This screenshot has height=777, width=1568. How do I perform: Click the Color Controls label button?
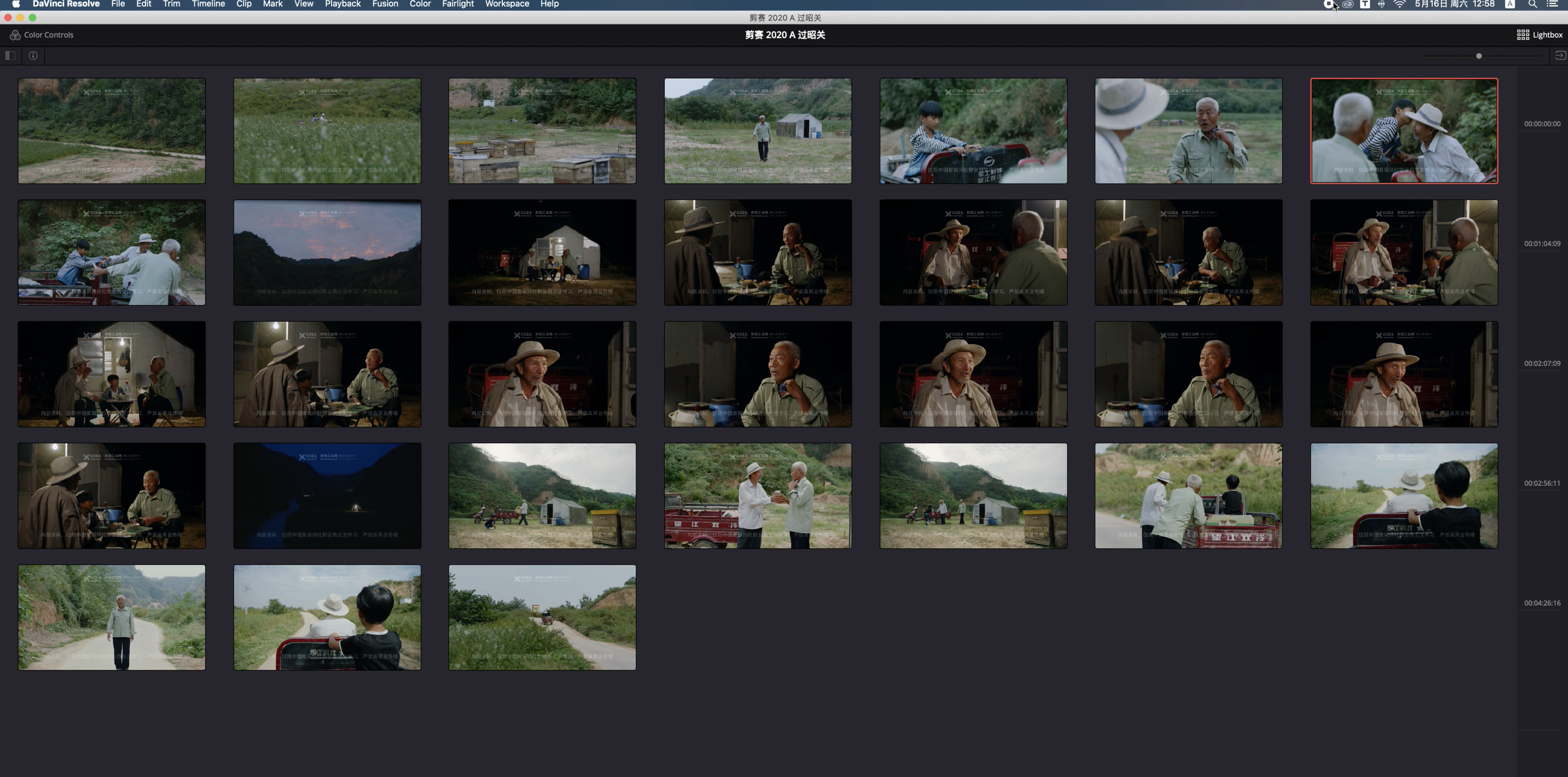pos(49,35)
